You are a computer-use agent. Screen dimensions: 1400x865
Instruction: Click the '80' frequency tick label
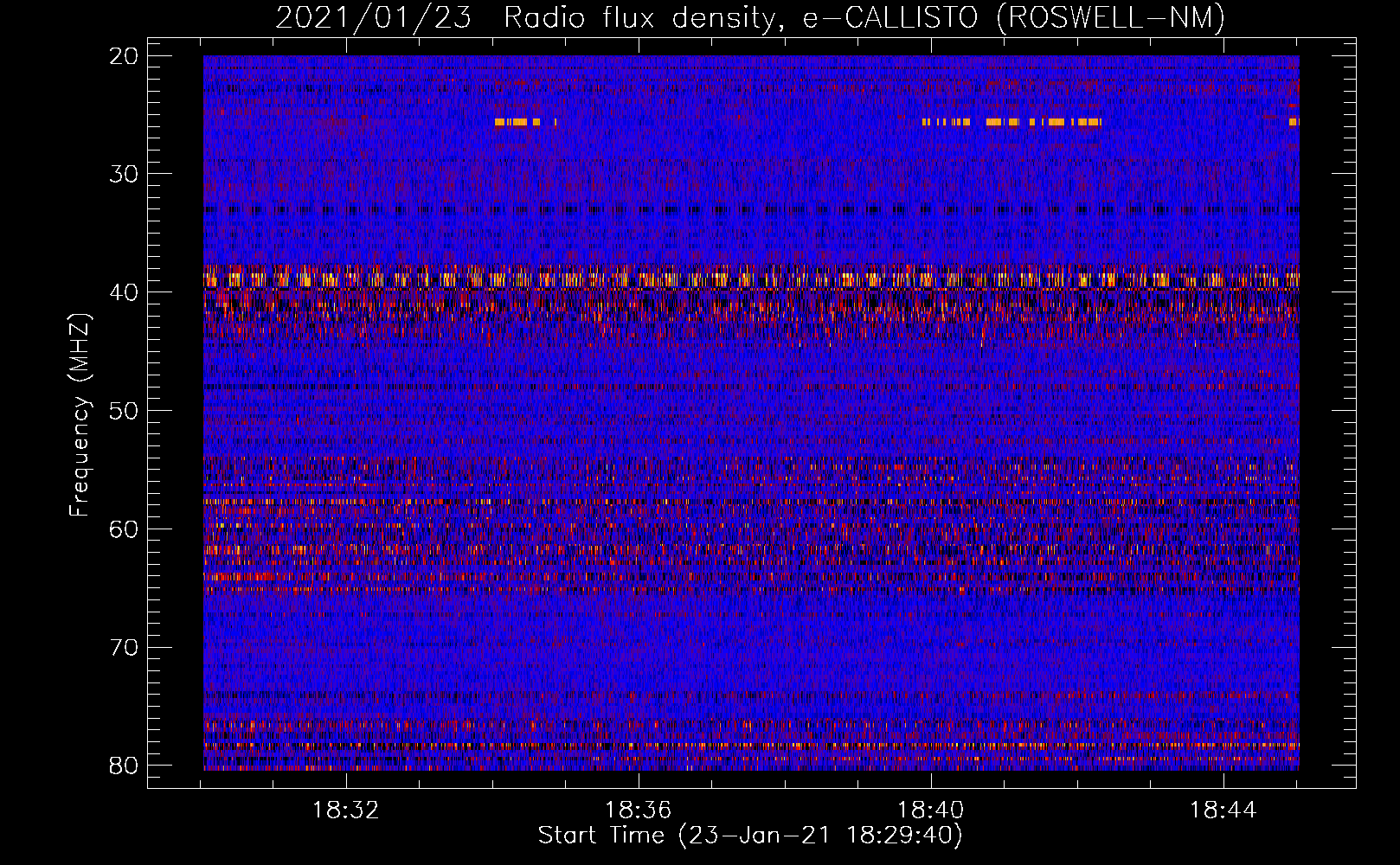click(125, 766)
